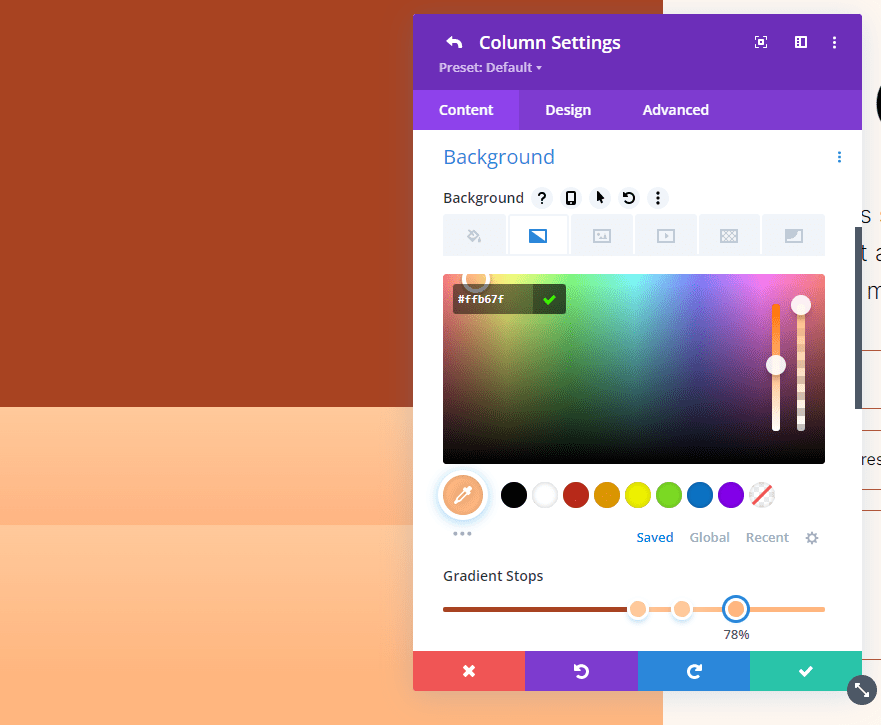Open color palette settings gear

812,538
